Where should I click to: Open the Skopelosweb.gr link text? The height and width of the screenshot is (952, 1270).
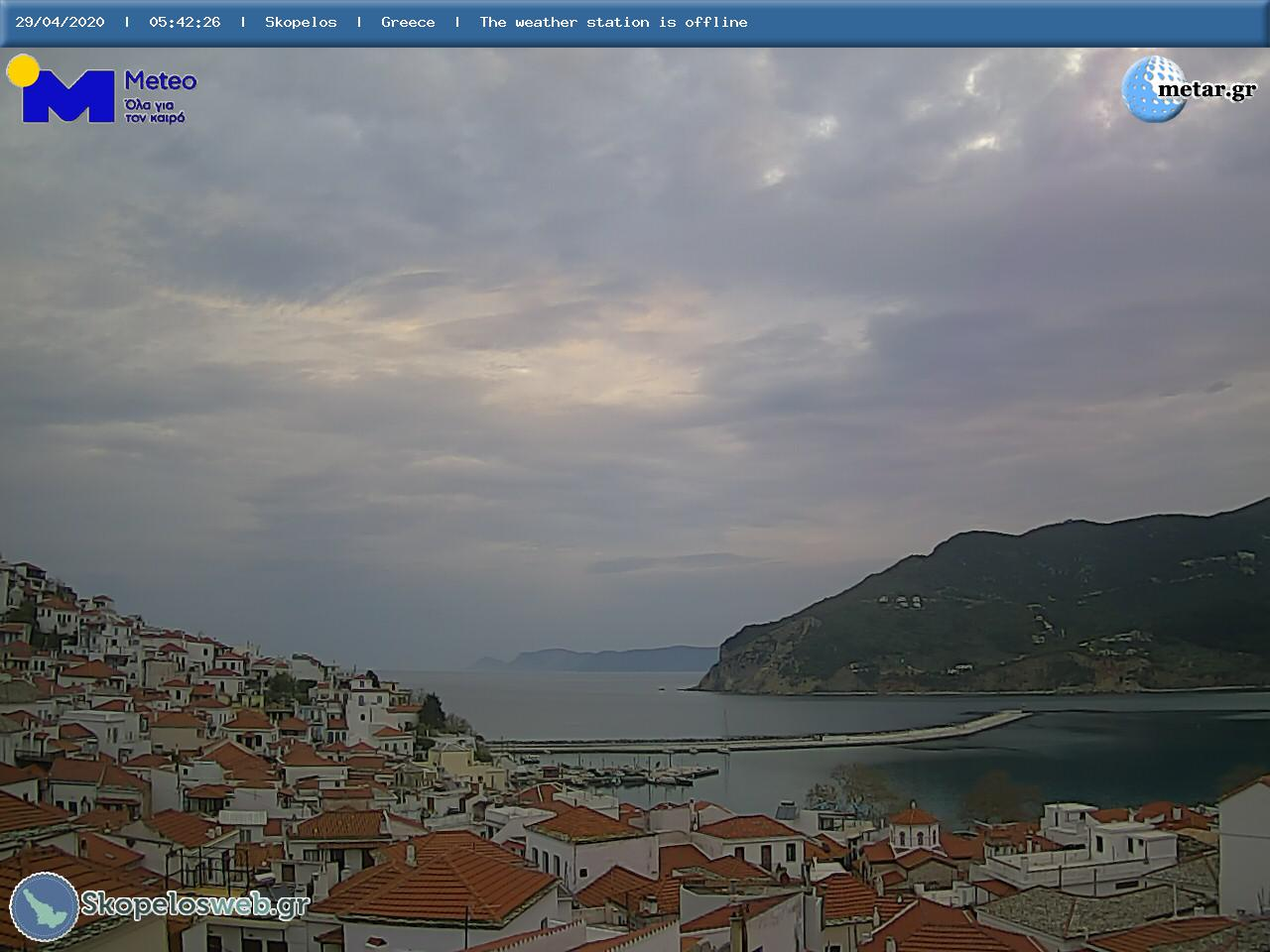pos(195,904)
